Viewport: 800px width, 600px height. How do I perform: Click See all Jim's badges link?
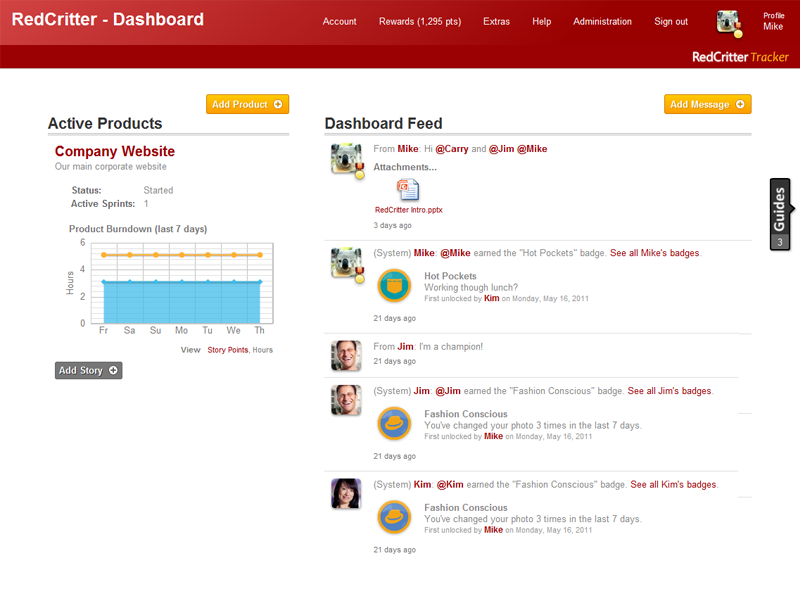tap(669, 391)
